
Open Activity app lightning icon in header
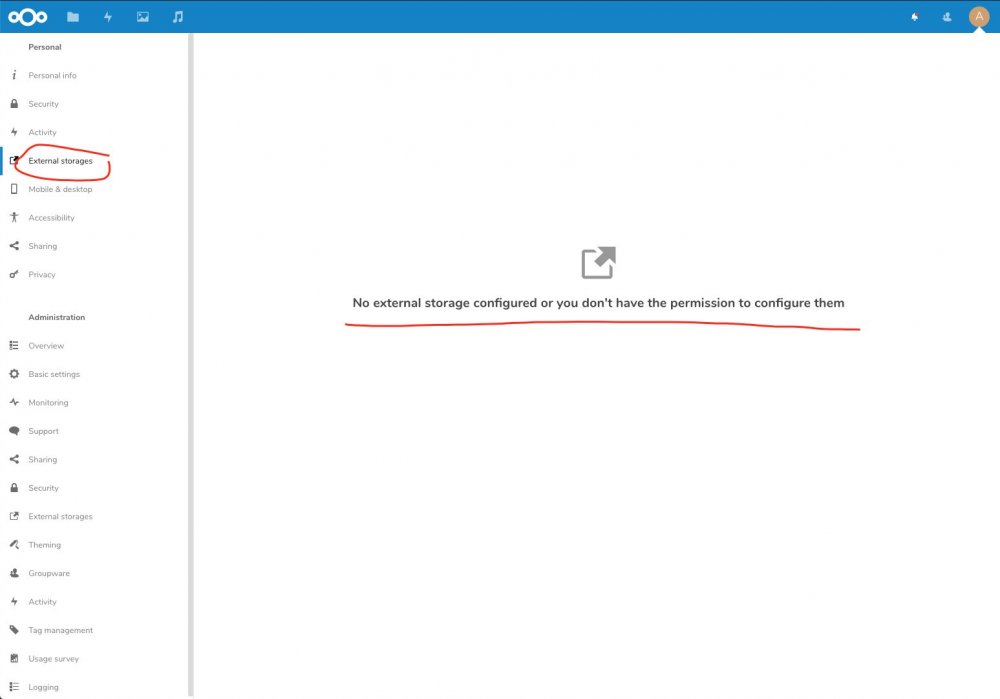[x=108, y=17]
